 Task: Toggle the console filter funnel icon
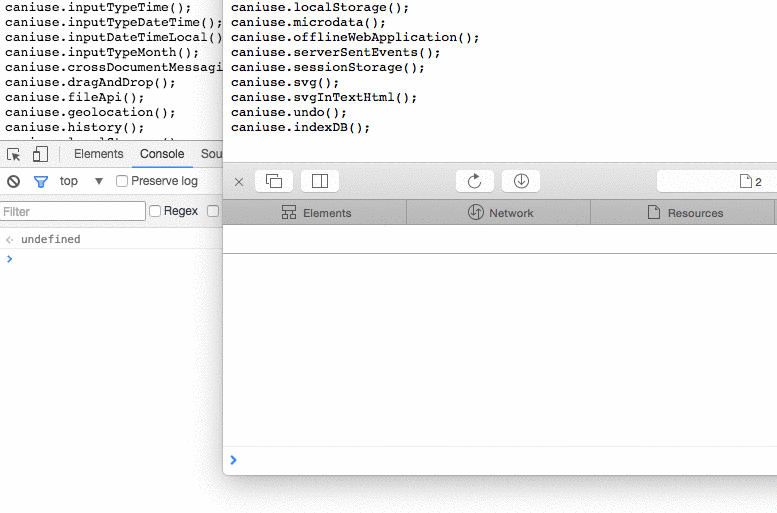[41, 182]
